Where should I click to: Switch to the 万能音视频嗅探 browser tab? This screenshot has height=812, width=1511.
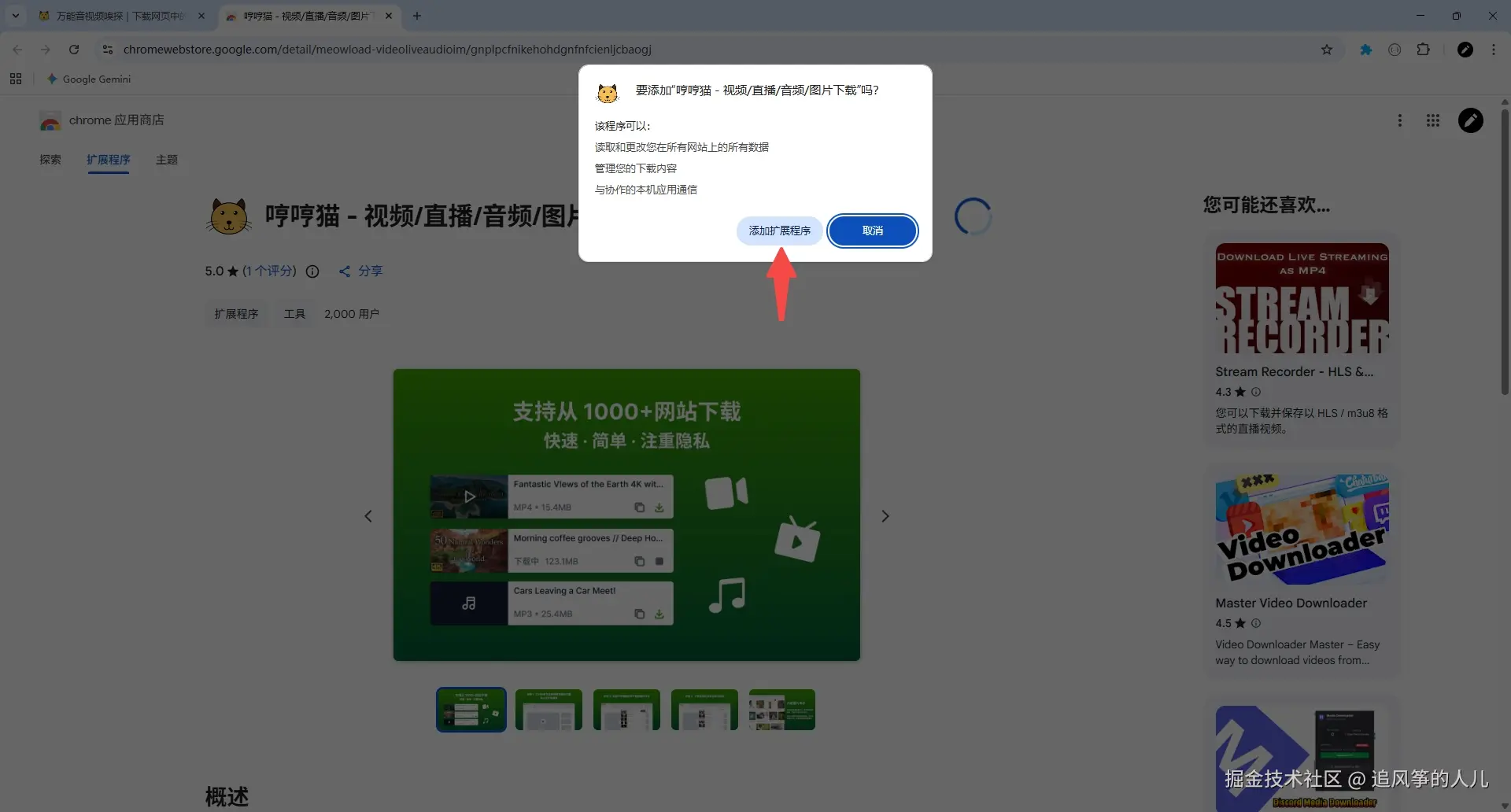pyautogui.click(x=120, y=16)
